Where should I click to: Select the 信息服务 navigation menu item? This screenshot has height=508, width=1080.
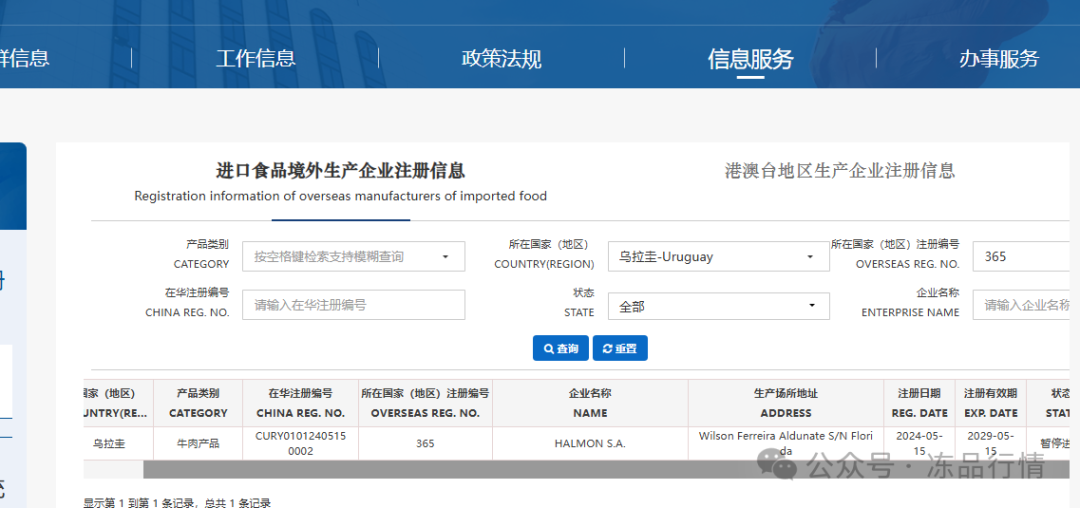point(750,59)
